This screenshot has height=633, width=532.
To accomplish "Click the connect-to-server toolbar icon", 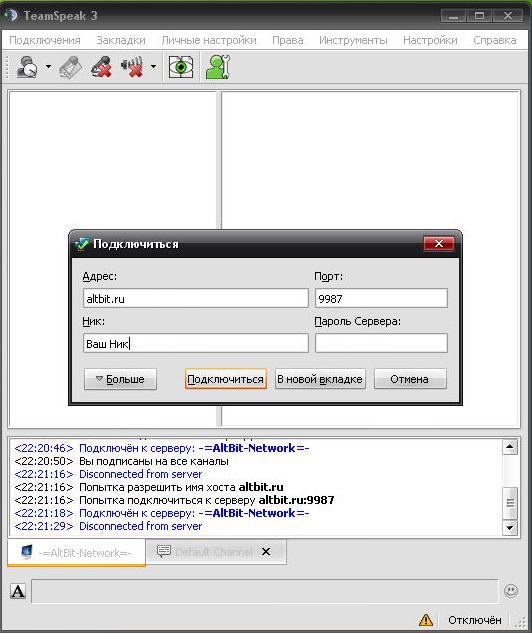I will coord(27,67).
